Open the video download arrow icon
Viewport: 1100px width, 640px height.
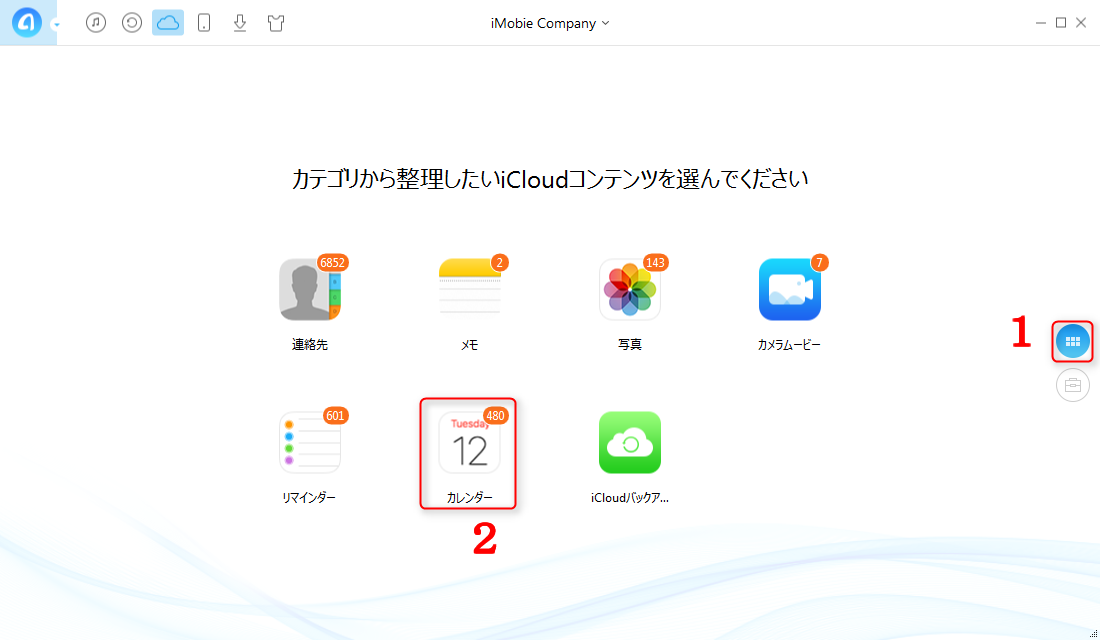240,22
